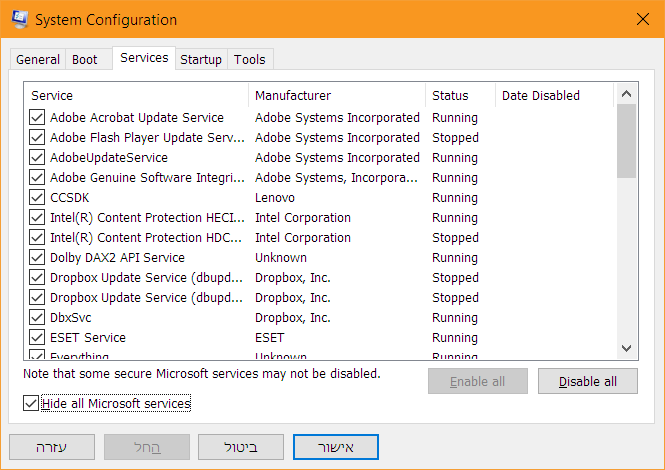Viewport: 665px width, 470px height.
Task: Toggle the AdobeUpdateService checkbox
Action: (37, 157)
